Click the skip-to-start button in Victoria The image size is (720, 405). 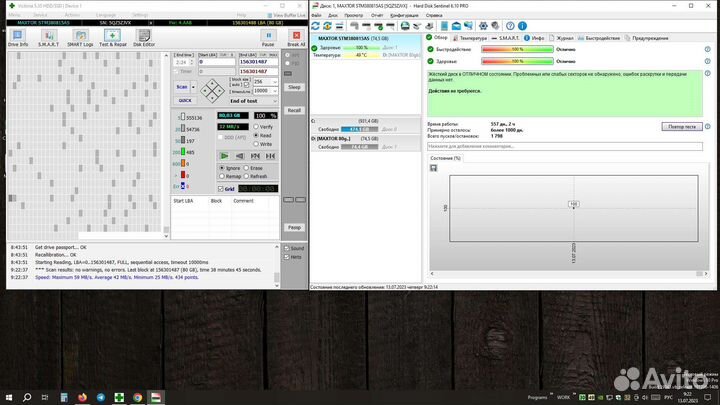click(x=255, y=156)
